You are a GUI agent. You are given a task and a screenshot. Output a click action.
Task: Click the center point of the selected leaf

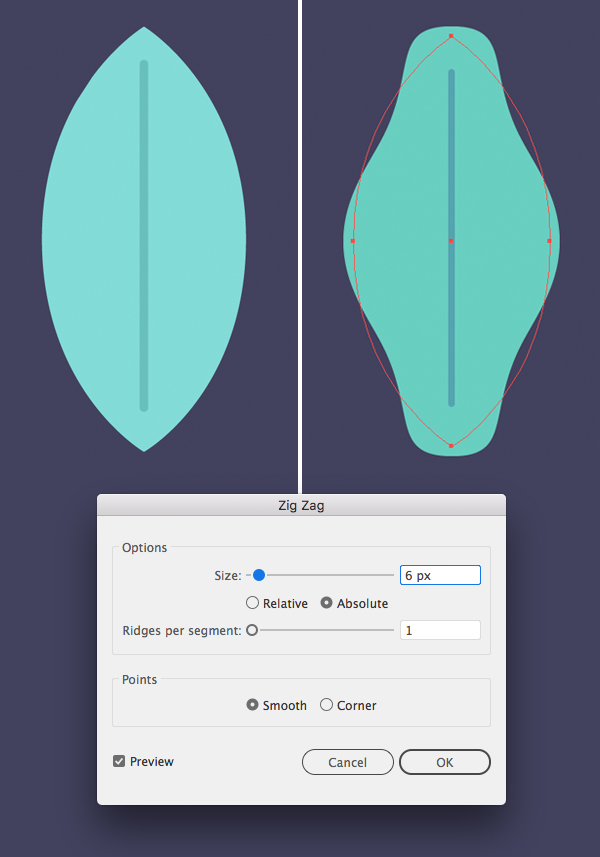(x=451, y=241)
